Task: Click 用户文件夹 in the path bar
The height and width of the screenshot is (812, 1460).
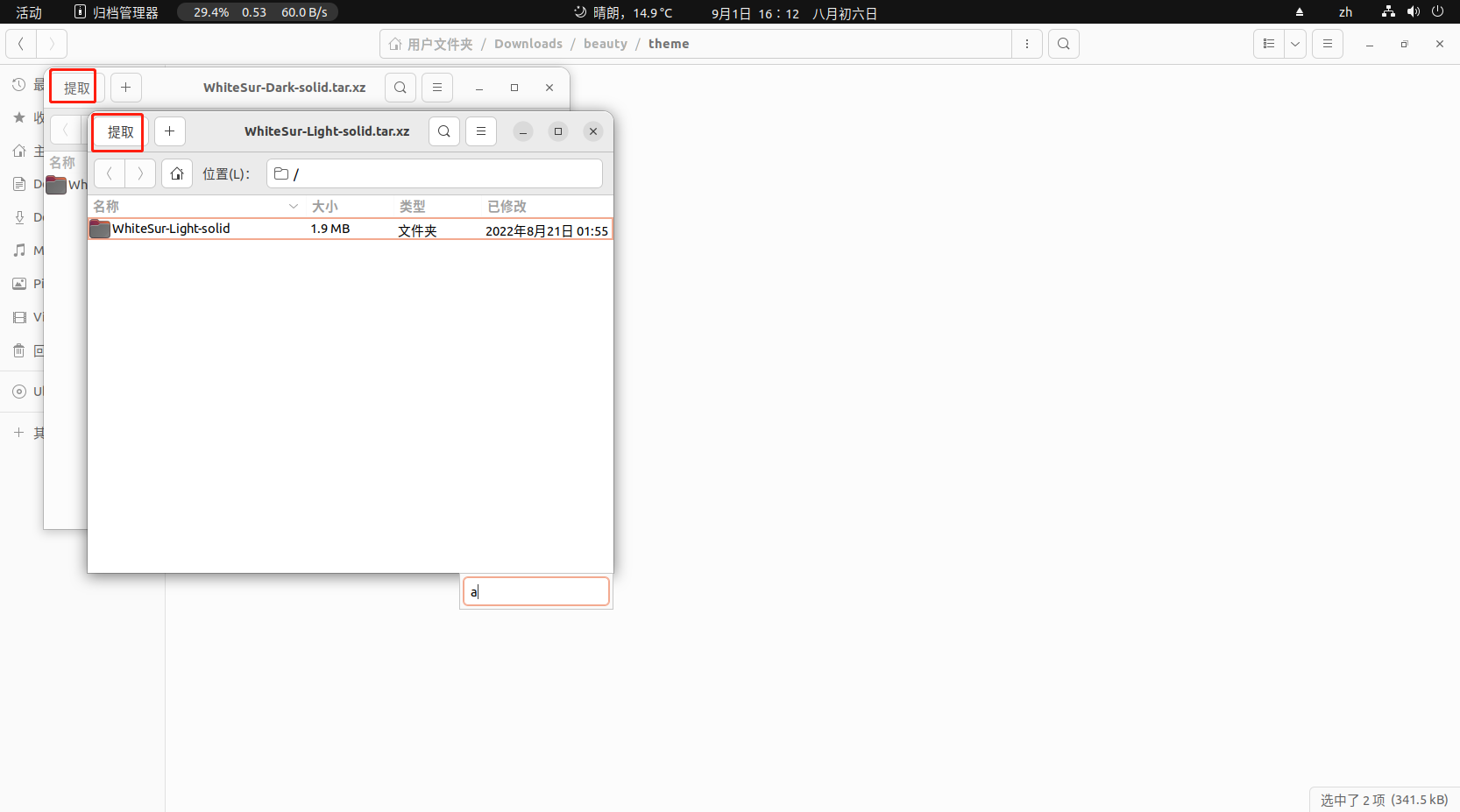Action: point(430,44)
